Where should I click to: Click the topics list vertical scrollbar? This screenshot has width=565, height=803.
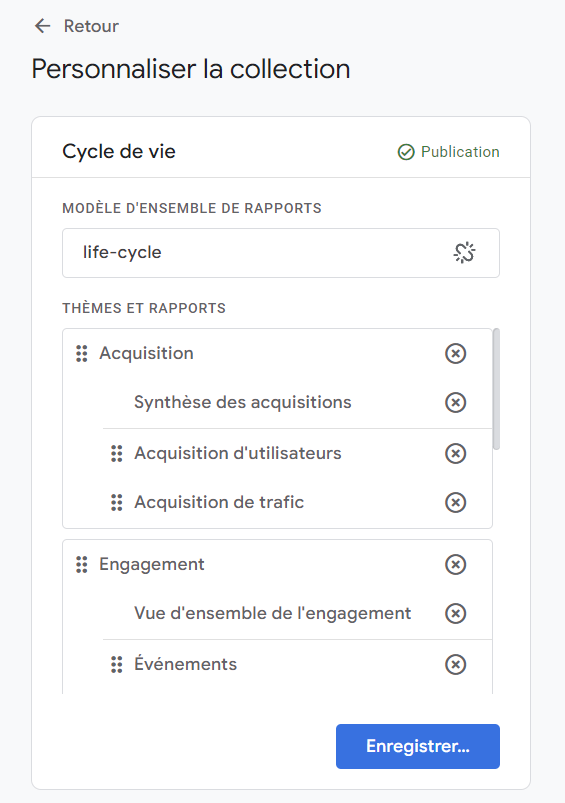click(x=496, y=389)
